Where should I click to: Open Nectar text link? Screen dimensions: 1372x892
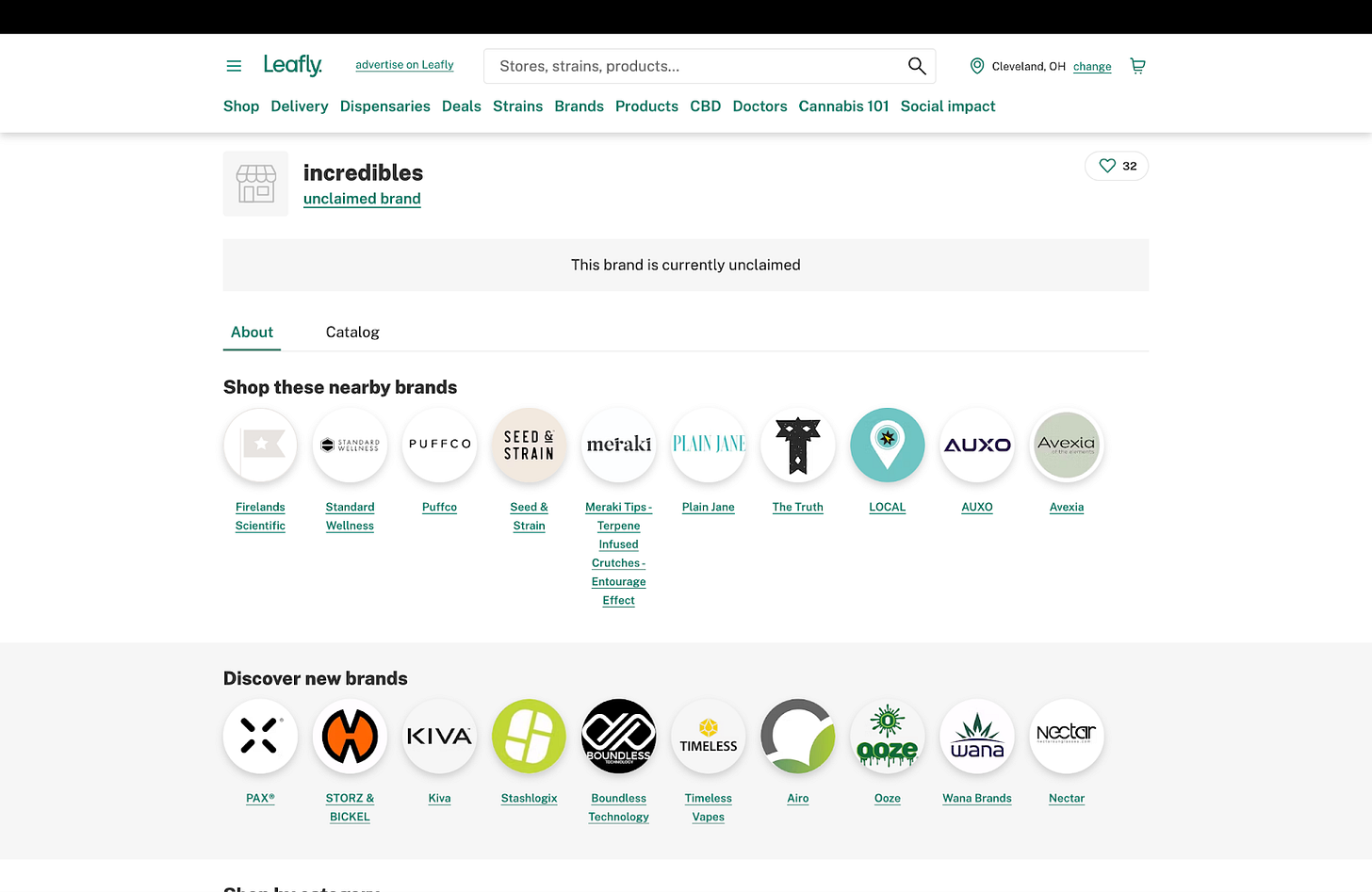[x=1067, y=798]
